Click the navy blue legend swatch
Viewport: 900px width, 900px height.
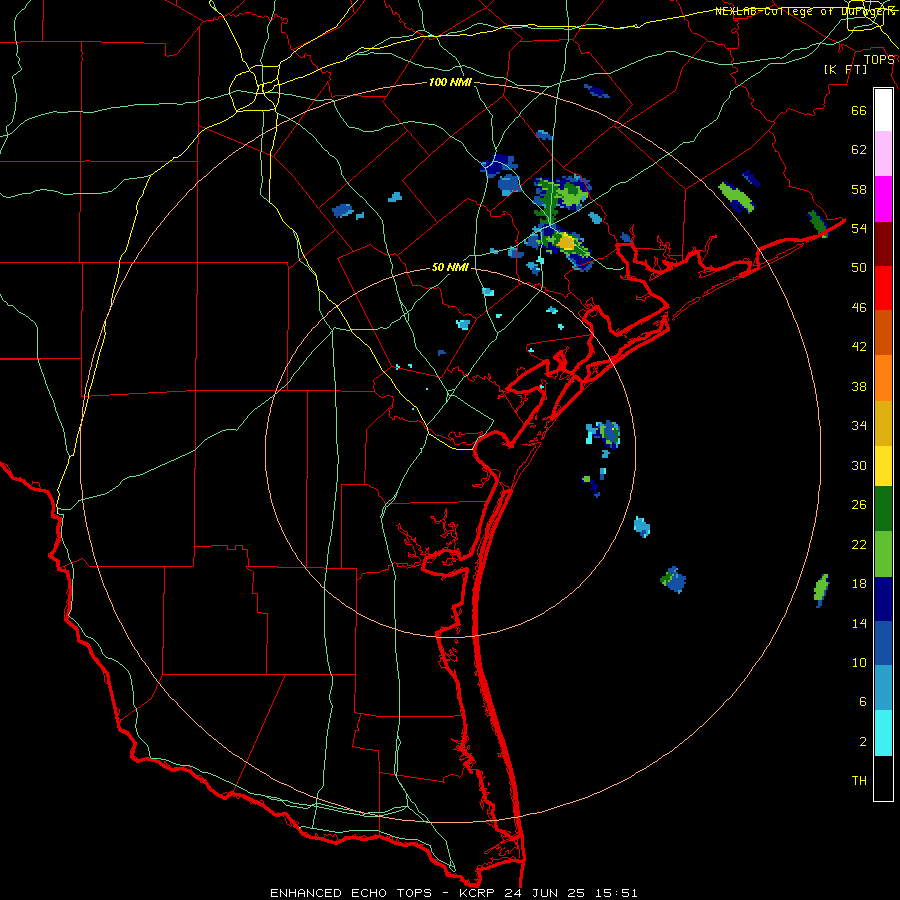pyautogui.click(x=883, y=599)
